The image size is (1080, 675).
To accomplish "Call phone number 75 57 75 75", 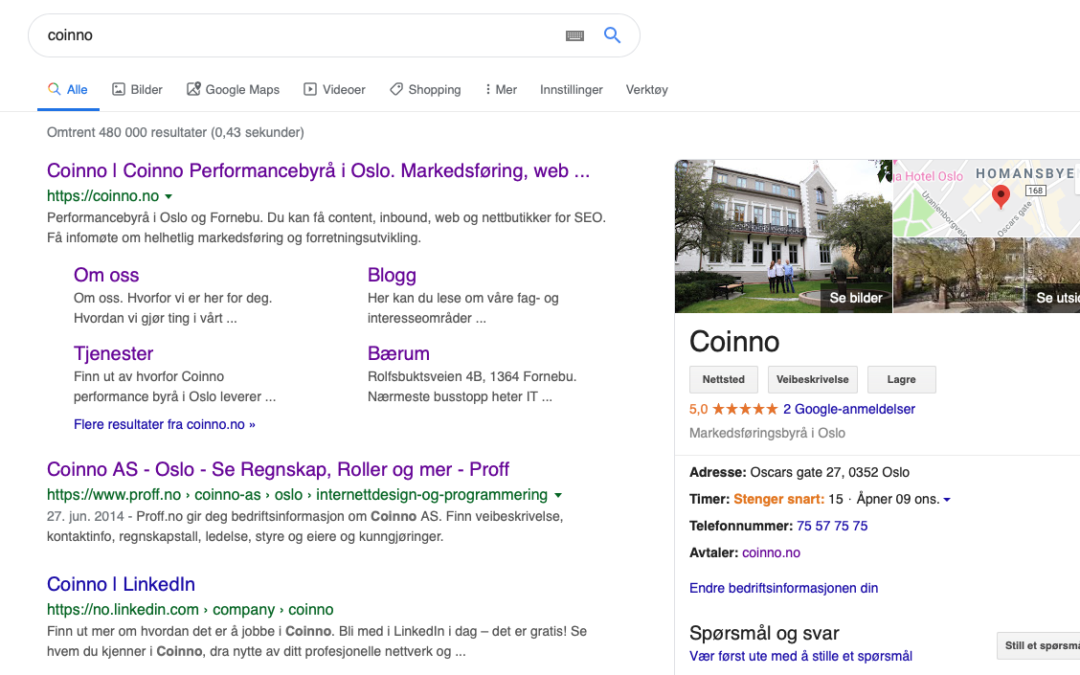I will [832, 526].
